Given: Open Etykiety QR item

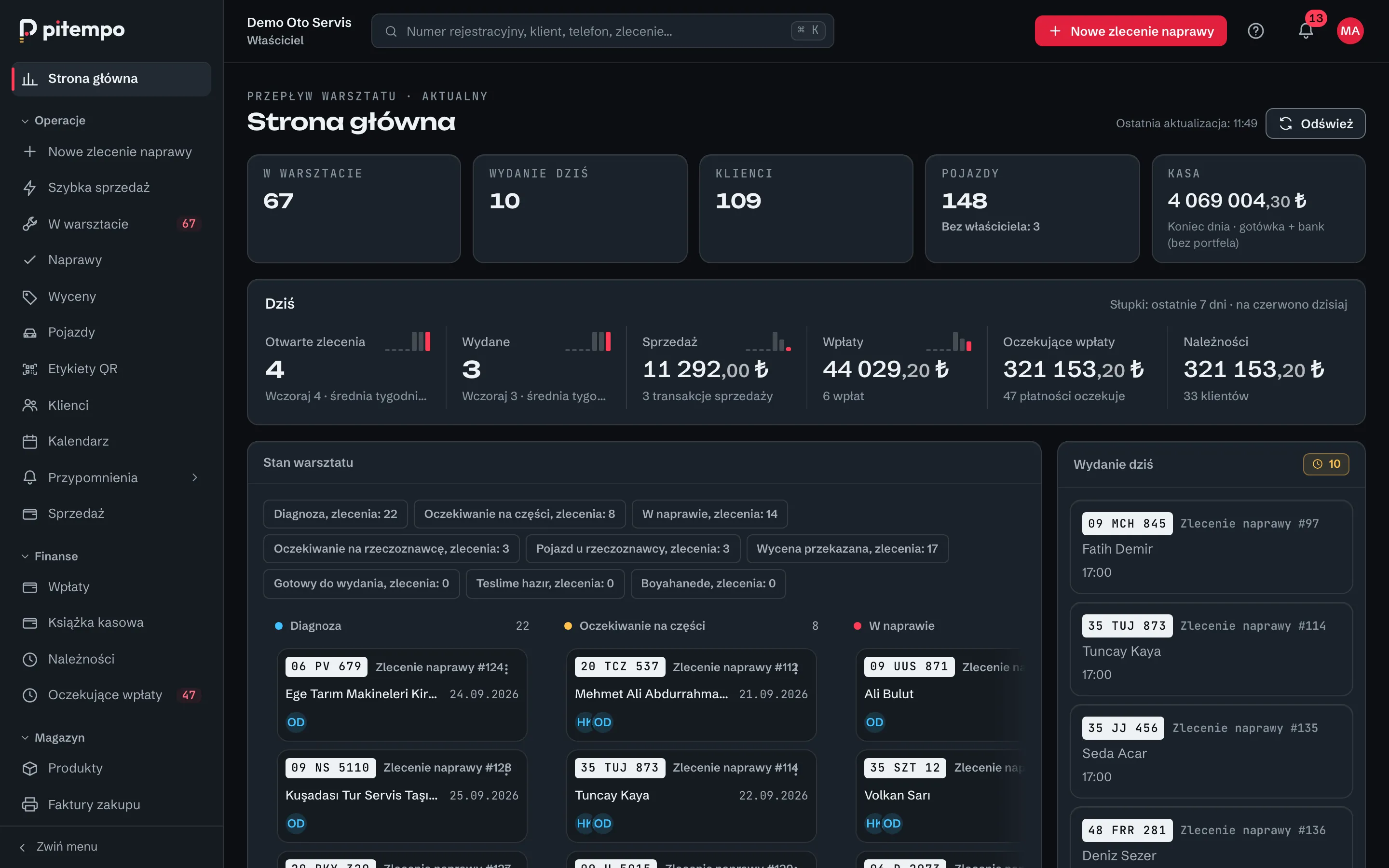Looking at the screenshot, I should click(111, 369).
